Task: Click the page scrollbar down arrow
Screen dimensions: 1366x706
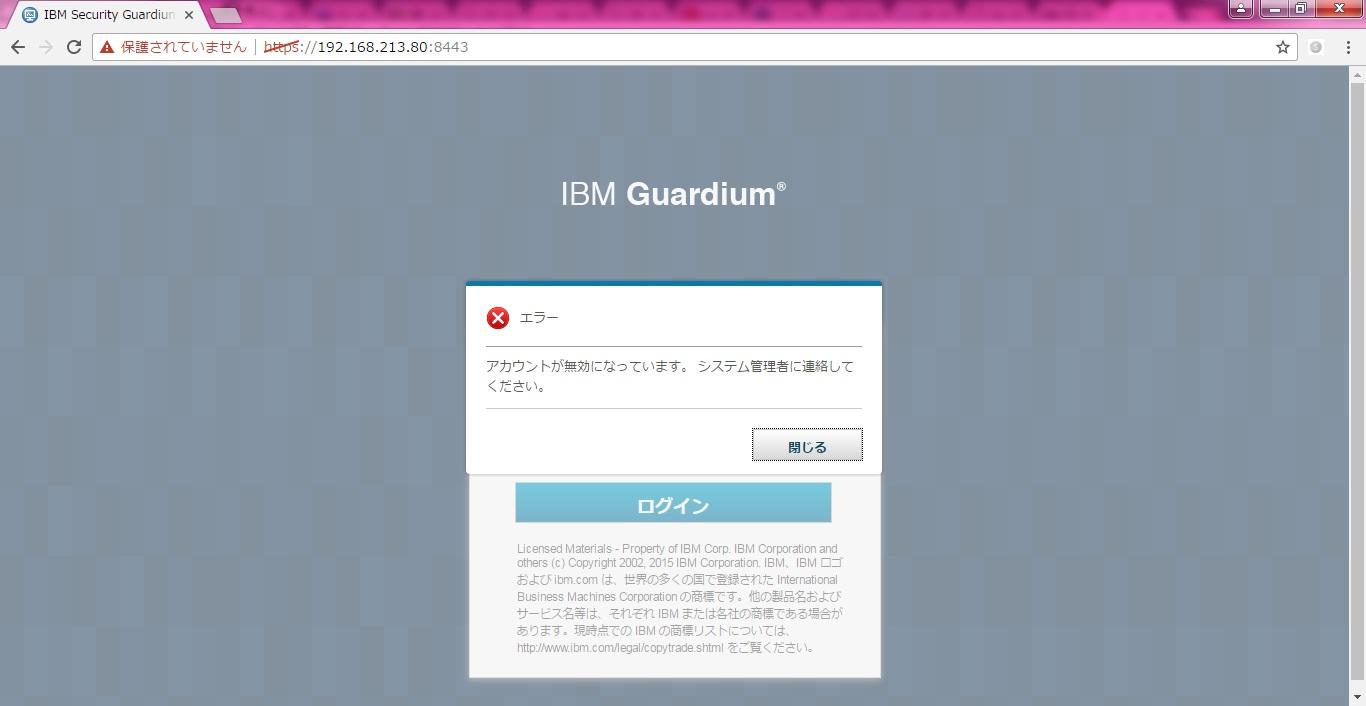Action: 1357,697
